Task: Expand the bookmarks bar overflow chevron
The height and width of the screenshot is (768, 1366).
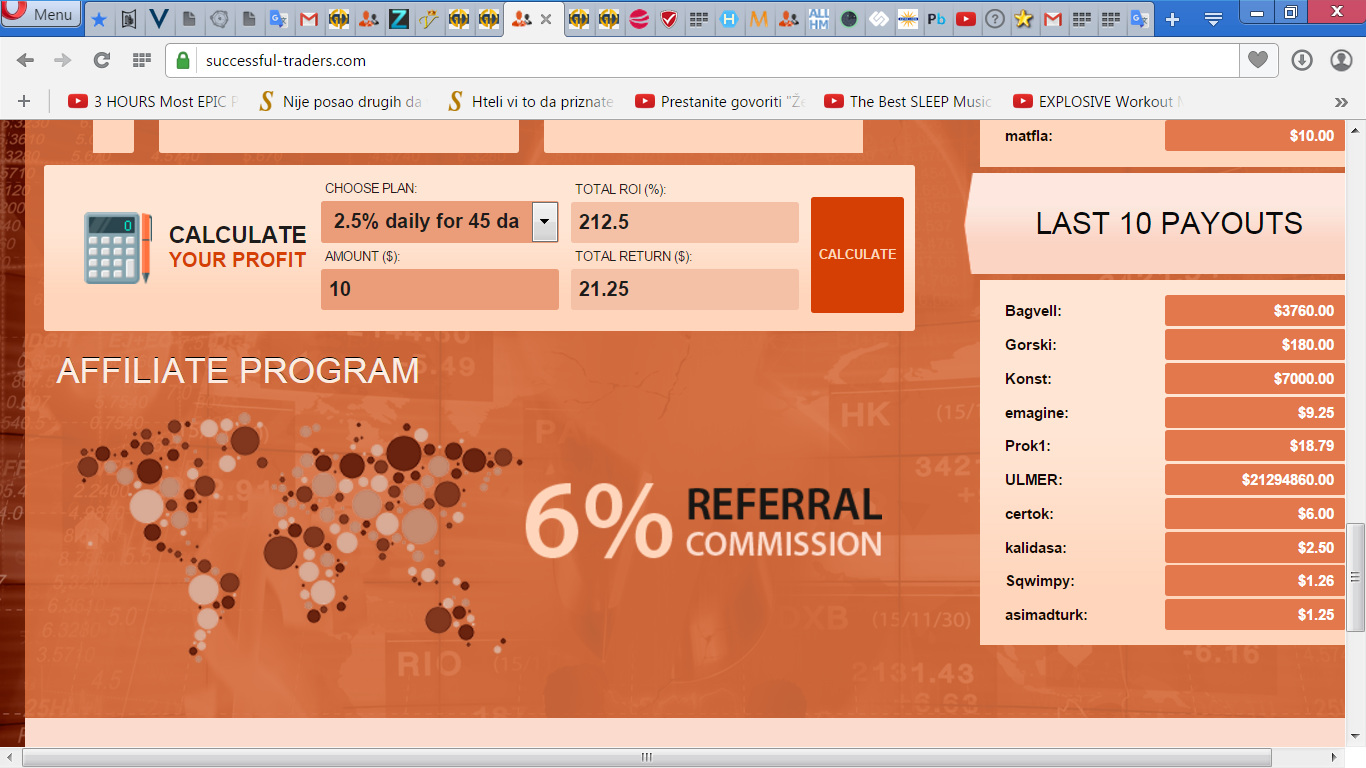Action: [x=1341, y=102]
